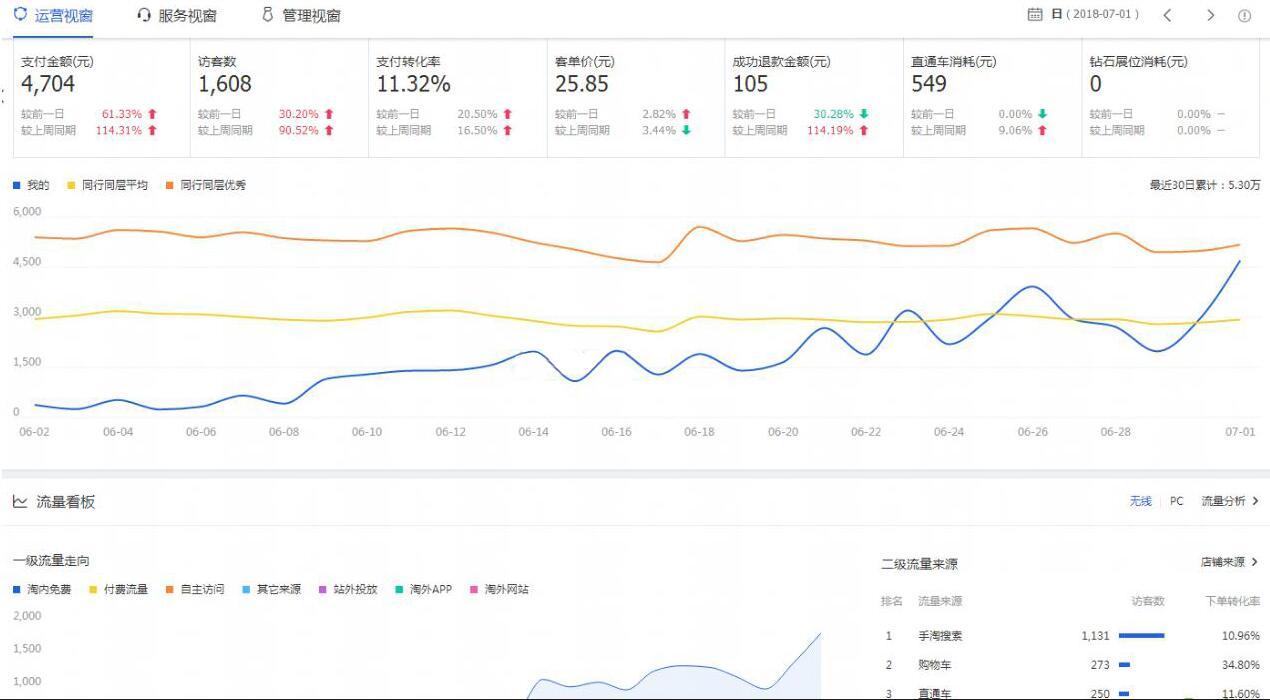Click the headset icon beside 服务视窗

pos(144,15)
